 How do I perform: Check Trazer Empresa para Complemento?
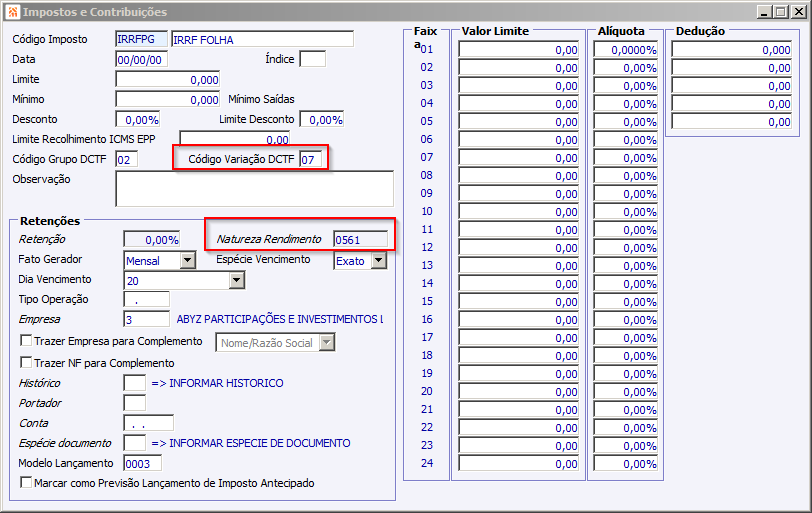(x=26, y=341)
